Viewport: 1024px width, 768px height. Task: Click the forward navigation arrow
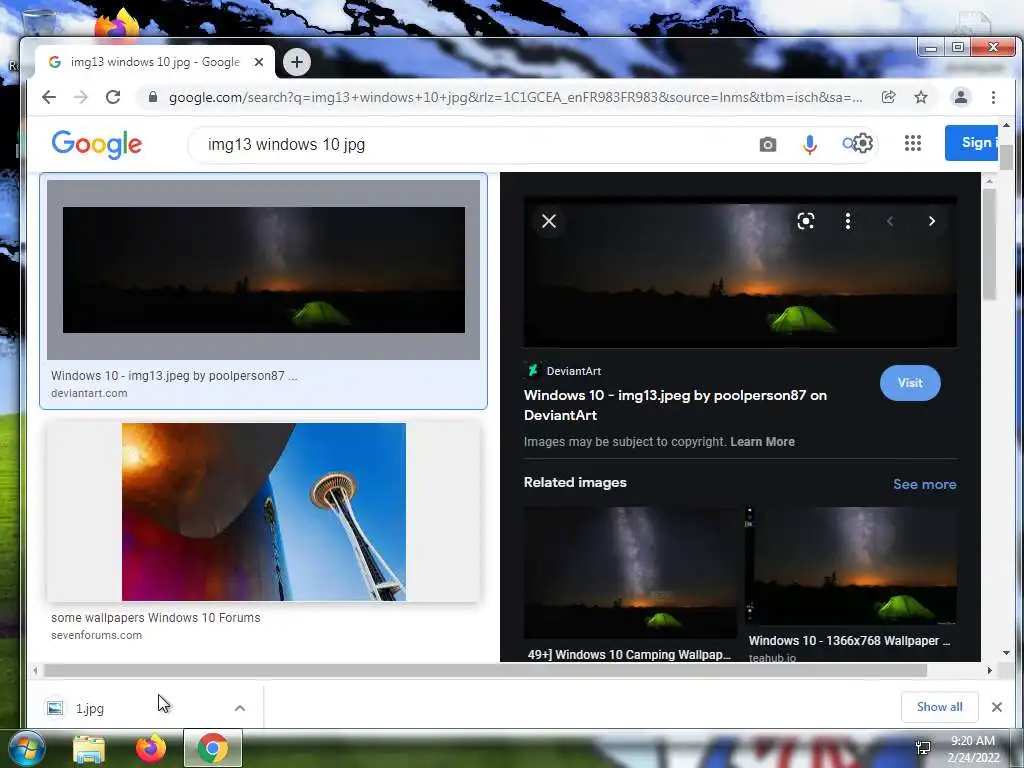pyautogui.click(x=80, y=97)
